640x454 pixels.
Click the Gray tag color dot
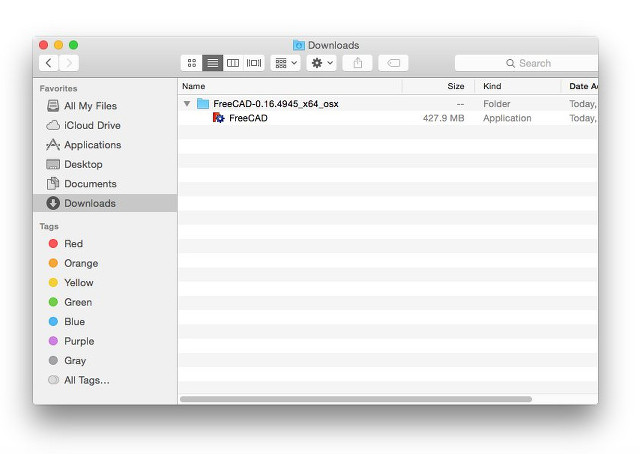coord(53,361)
